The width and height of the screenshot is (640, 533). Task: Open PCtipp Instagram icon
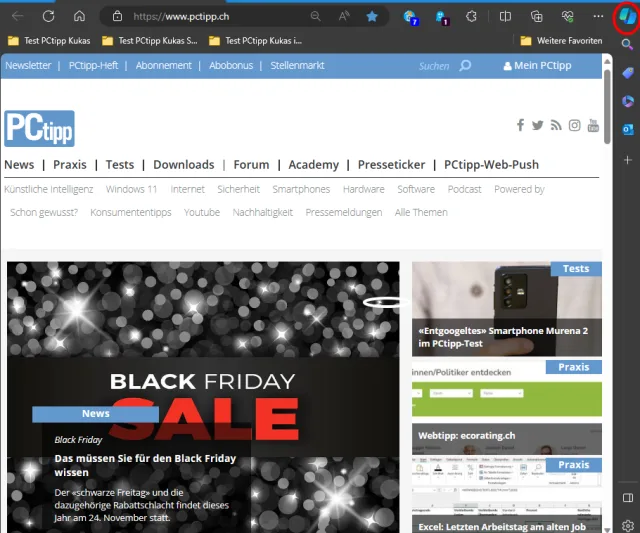574,125
